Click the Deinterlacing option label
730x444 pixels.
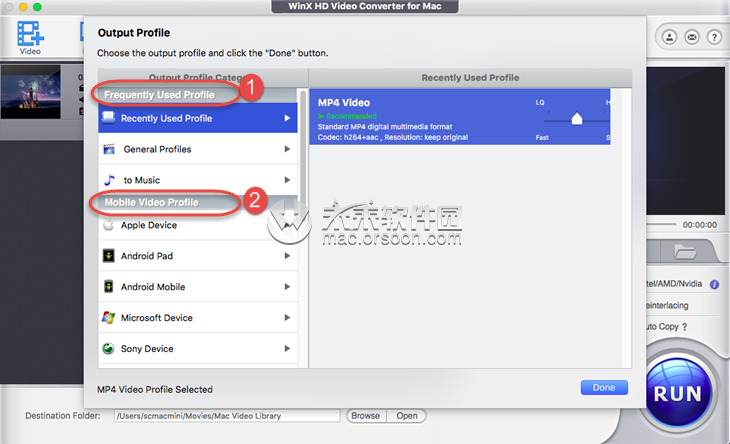pos(667,305)
